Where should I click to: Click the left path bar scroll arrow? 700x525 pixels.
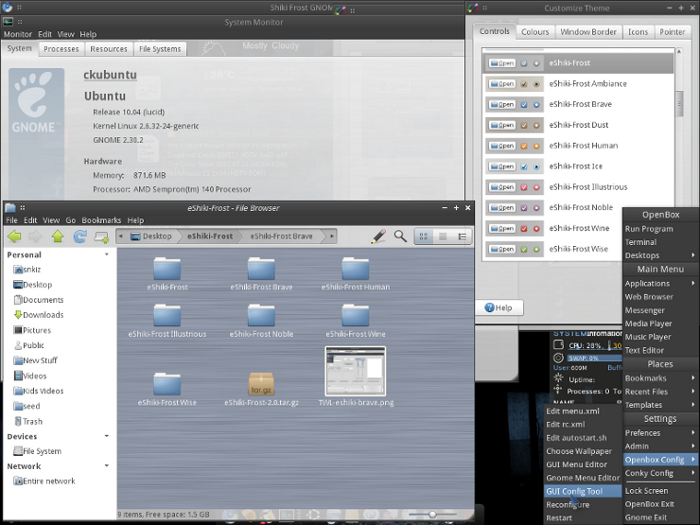[x=121, y=236]
